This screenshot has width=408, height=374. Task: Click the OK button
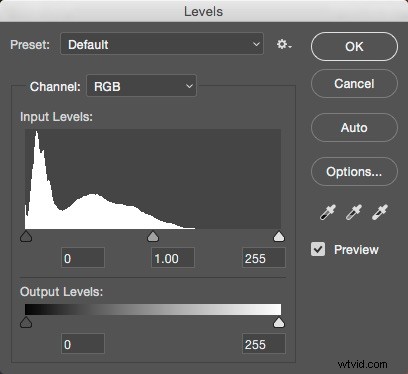coord(354,47)
